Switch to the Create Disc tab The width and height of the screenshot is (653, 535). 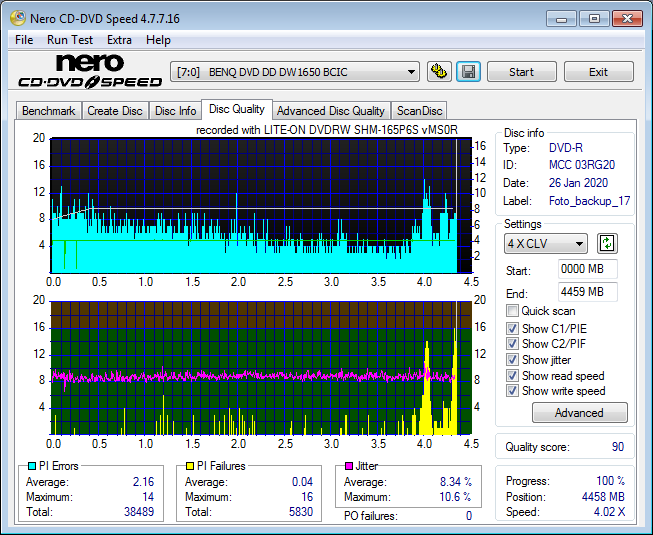tap(115, 111)
